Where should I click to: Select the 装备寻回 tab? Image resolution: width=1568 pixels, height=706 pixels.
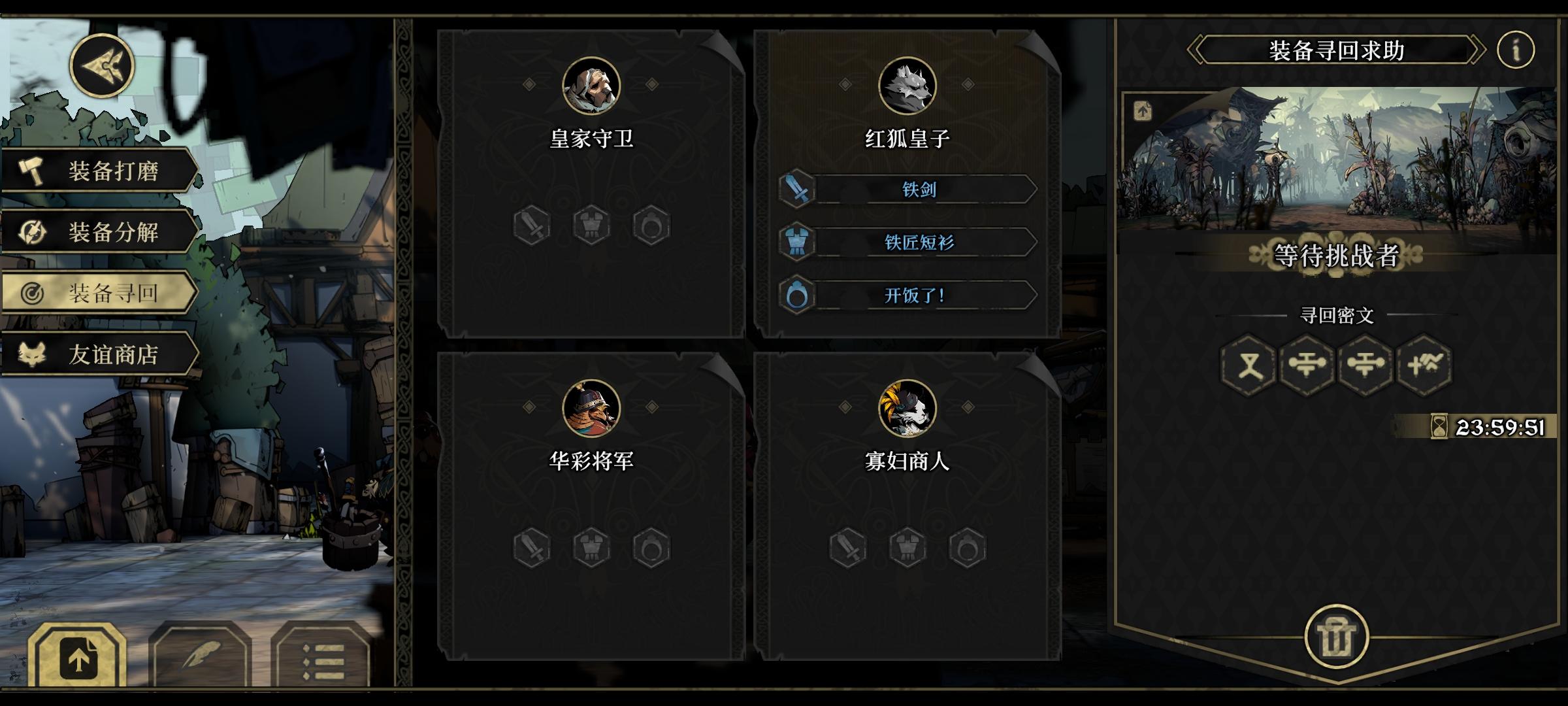tap(99, 293)
